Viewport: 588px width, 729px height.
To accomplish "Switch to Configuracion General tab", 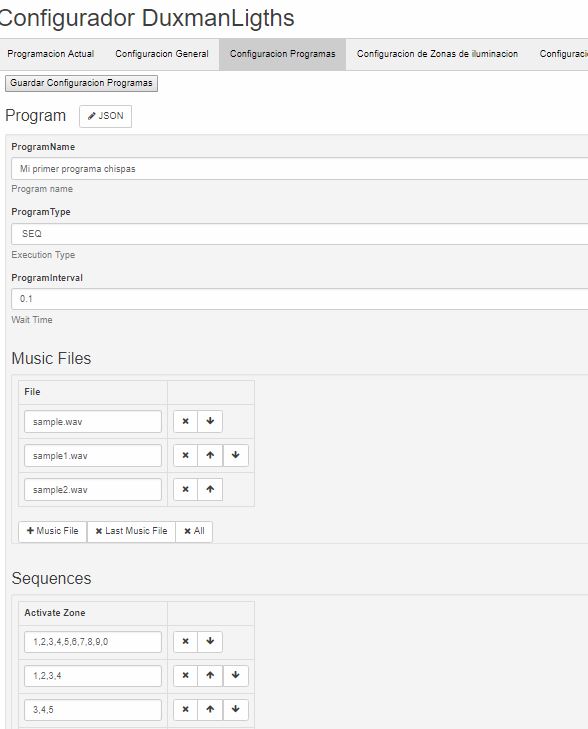I will click(x=162, y=54).
